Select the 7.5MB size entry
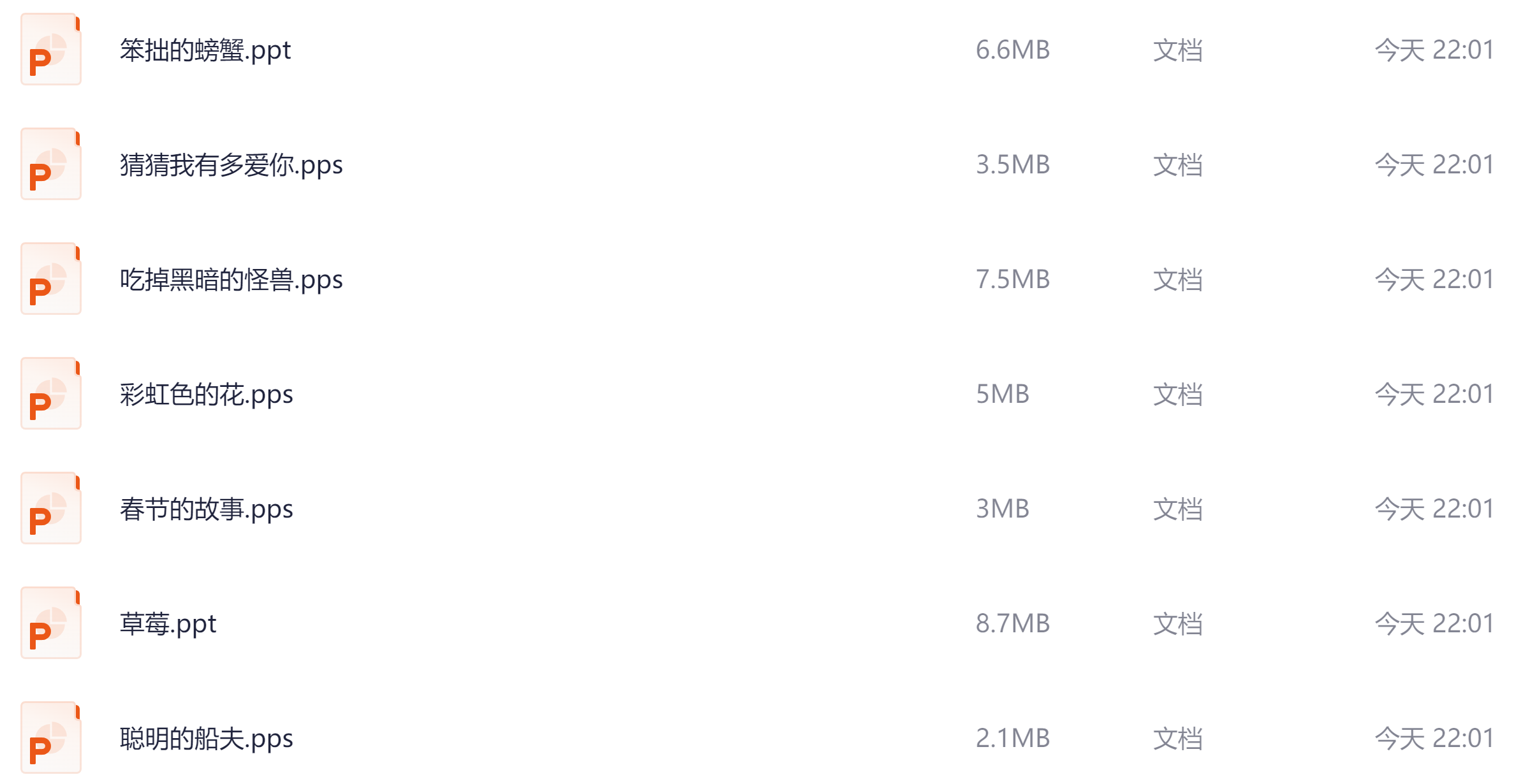Image resolution: width=1523 pixels, height=784 pixels. pyautogui.click(x=1013, y=280)
